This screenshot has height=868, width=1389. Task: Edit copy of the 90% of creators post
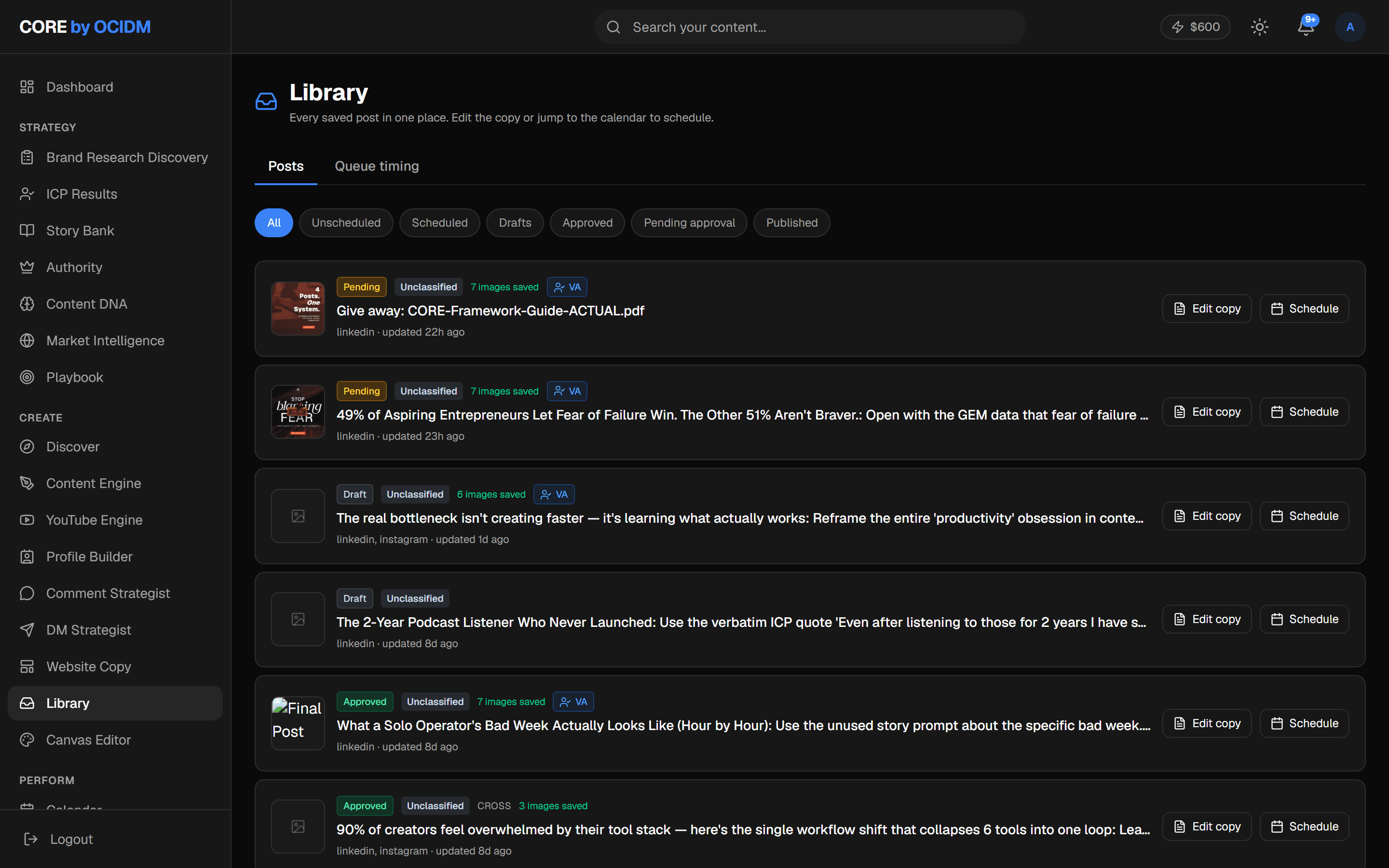pos(1207,827)
